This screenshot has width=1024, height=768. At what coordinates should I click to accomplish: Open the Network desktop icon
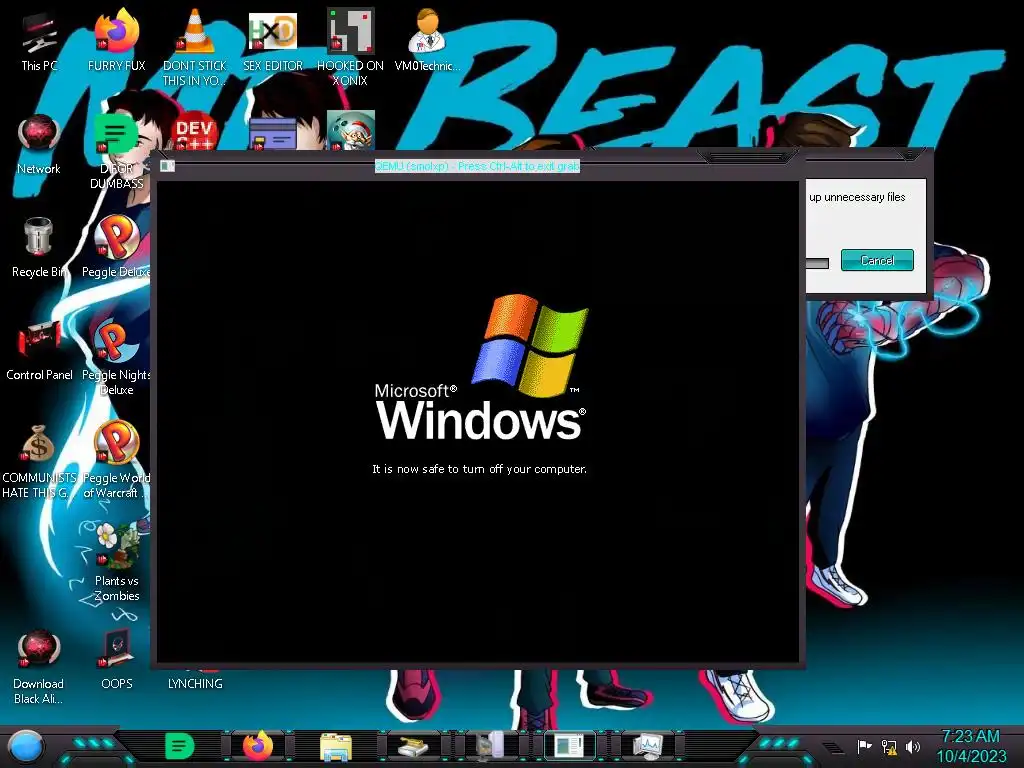pos(39,145)
